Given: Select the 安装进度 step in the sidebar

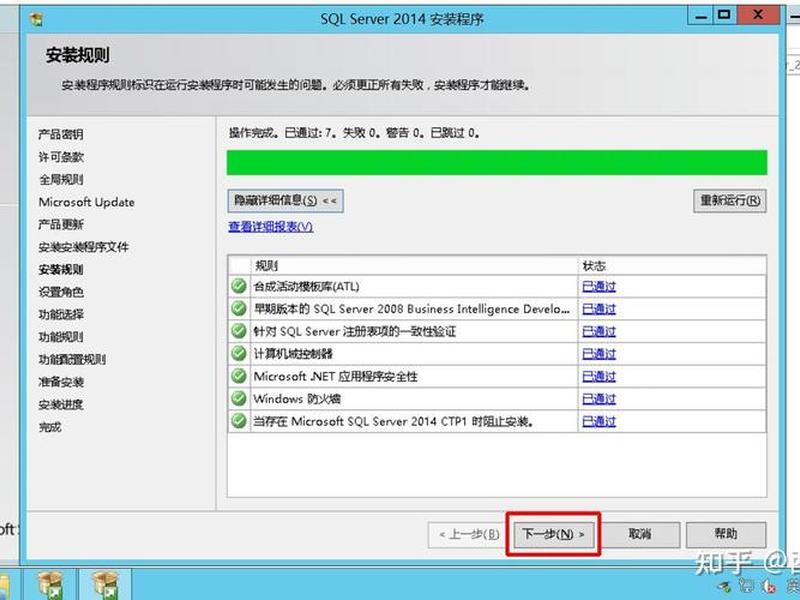Looking at the screenshot, I should [x=61, y=405].
